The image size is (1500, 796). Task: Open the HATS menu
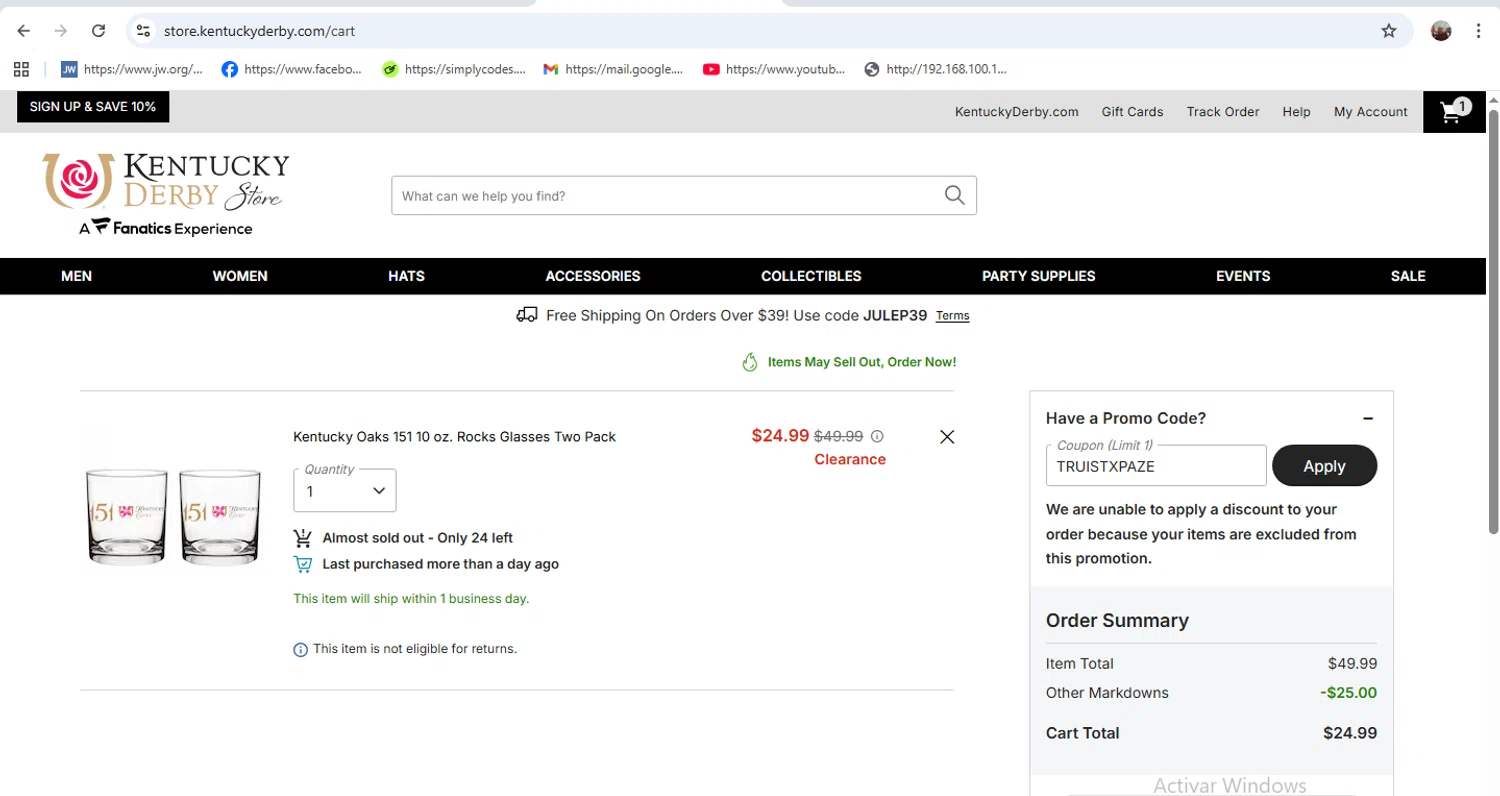click(406, 276)
